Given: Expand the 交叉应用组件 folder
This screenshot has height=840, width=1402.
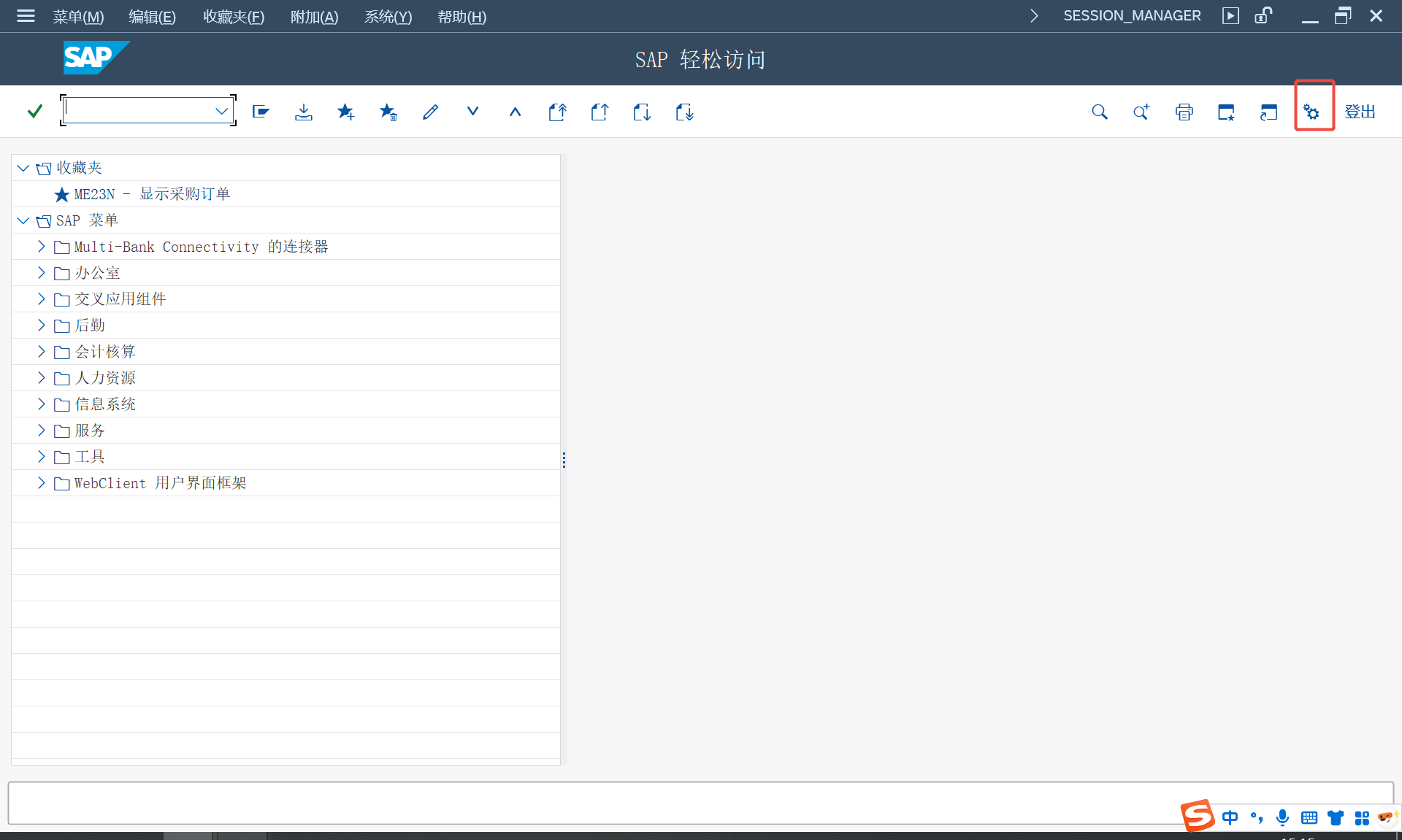Looking at the screenshot, I should [x=42, y=299].
